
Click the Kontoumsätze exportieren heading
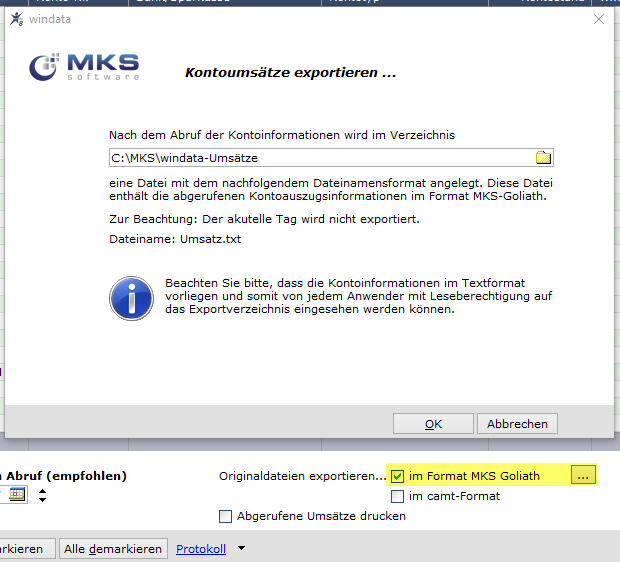(x=291, y=73)
